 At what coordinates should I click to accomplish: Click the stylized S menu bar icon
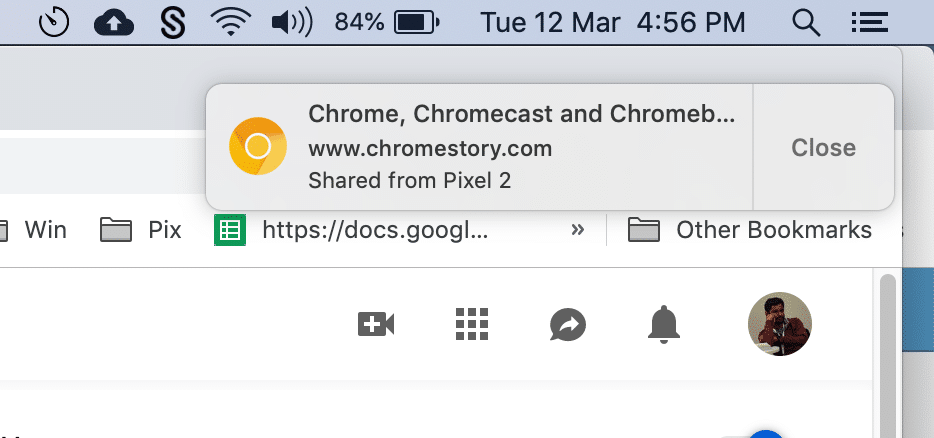173,22
